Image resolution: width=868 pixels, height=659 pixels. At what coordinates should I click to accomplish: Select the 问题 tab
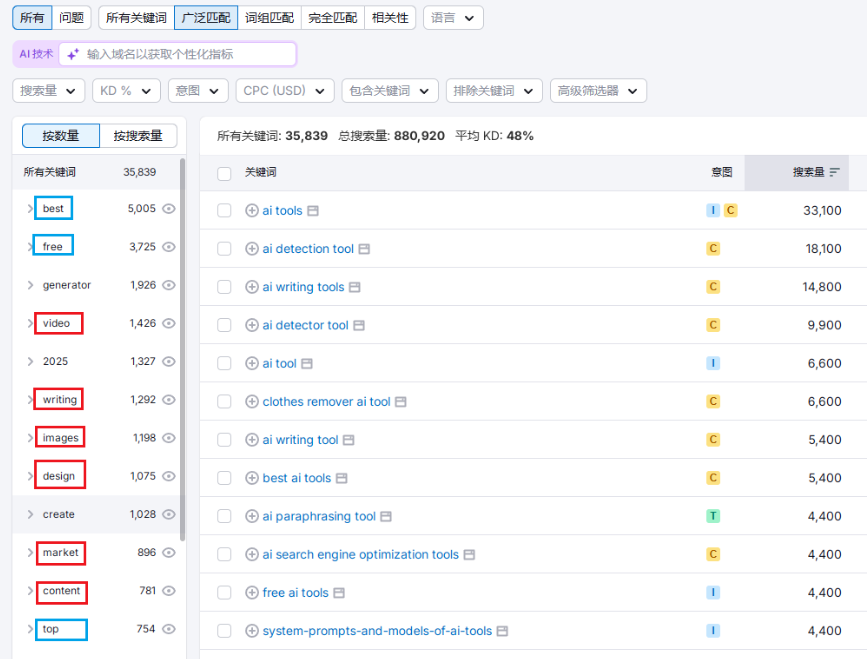[x=71, y=18]
